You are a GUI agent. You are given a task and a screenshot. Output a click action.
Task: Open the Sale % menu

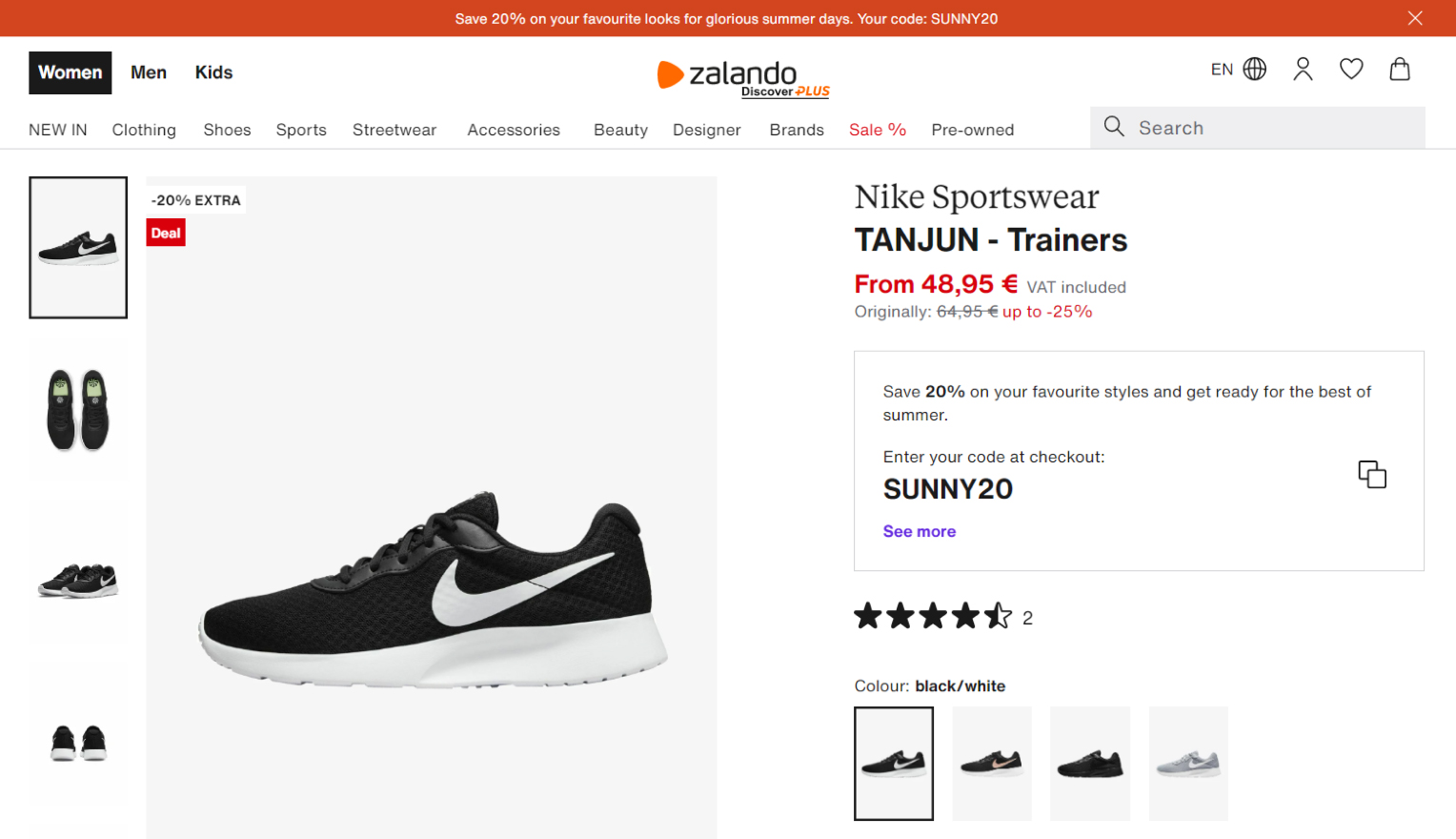(x=877, y=130)
